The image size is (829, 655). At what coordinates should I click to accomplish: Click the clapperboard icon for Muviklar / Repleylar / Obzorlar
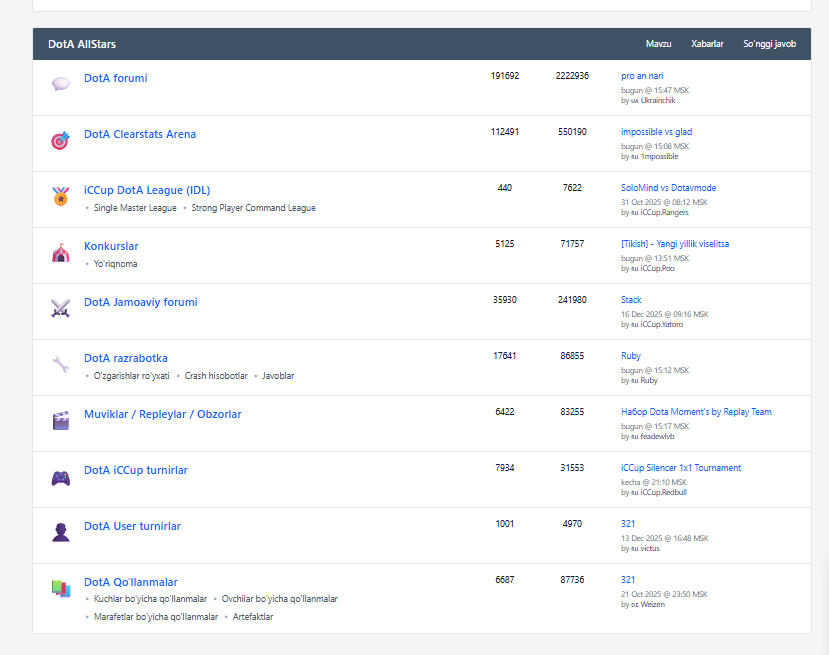(x=61, y=420)
